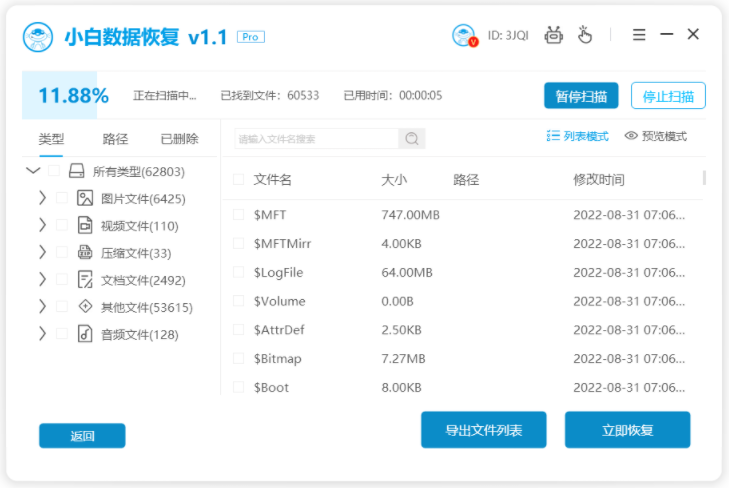729x488 pixels.
Task: Expand the audio files tree node
Action: tap(42, 334)
